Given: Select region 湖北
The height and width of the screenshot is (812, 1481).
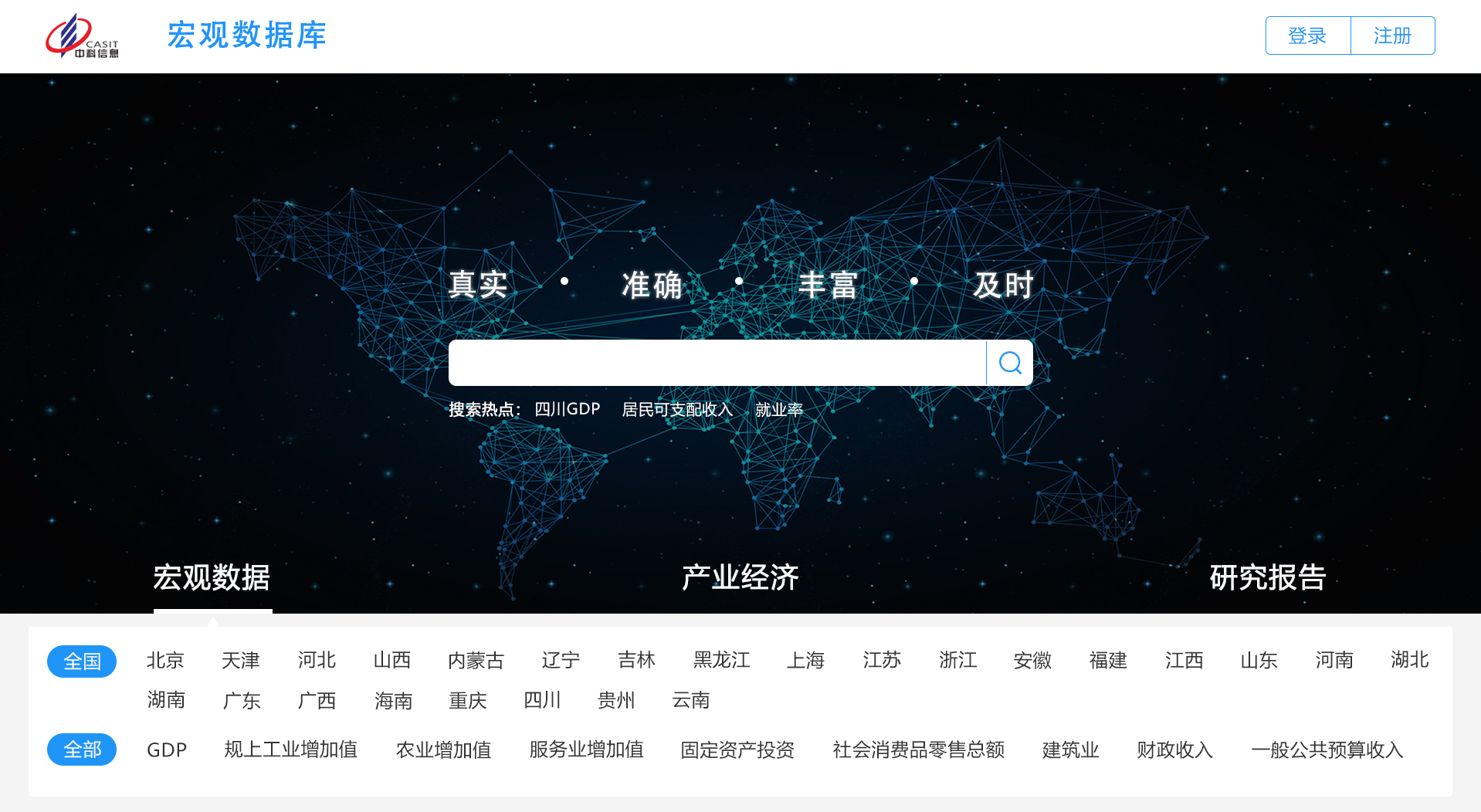Looking at the screenshot, I should tap(1410, 661).
